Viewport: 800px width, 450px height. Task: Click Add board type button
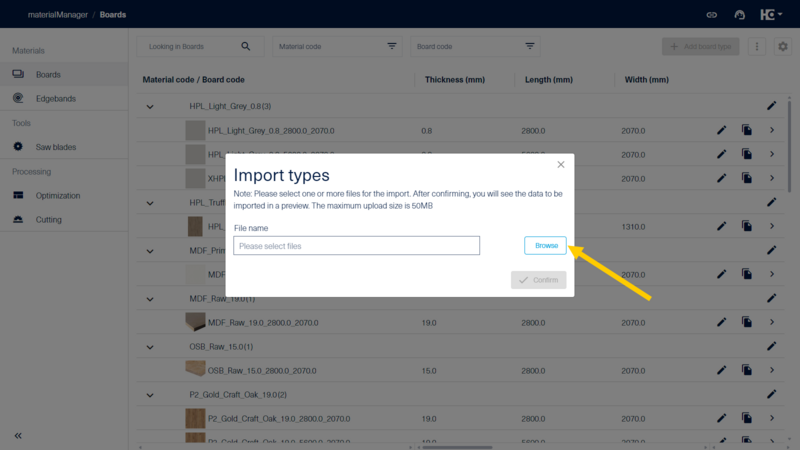701,46
